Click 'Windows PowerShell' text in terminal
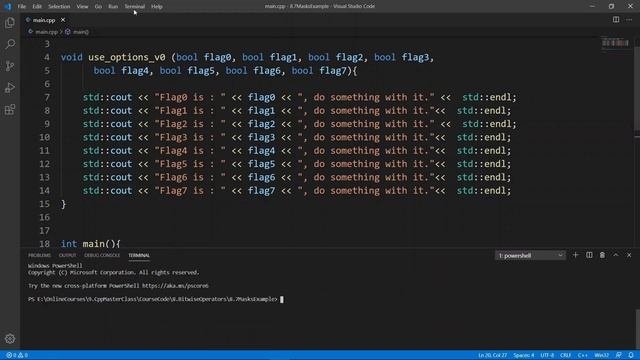Image resolution: width=640 pixels, height=360 pixels. coord(55,266)
